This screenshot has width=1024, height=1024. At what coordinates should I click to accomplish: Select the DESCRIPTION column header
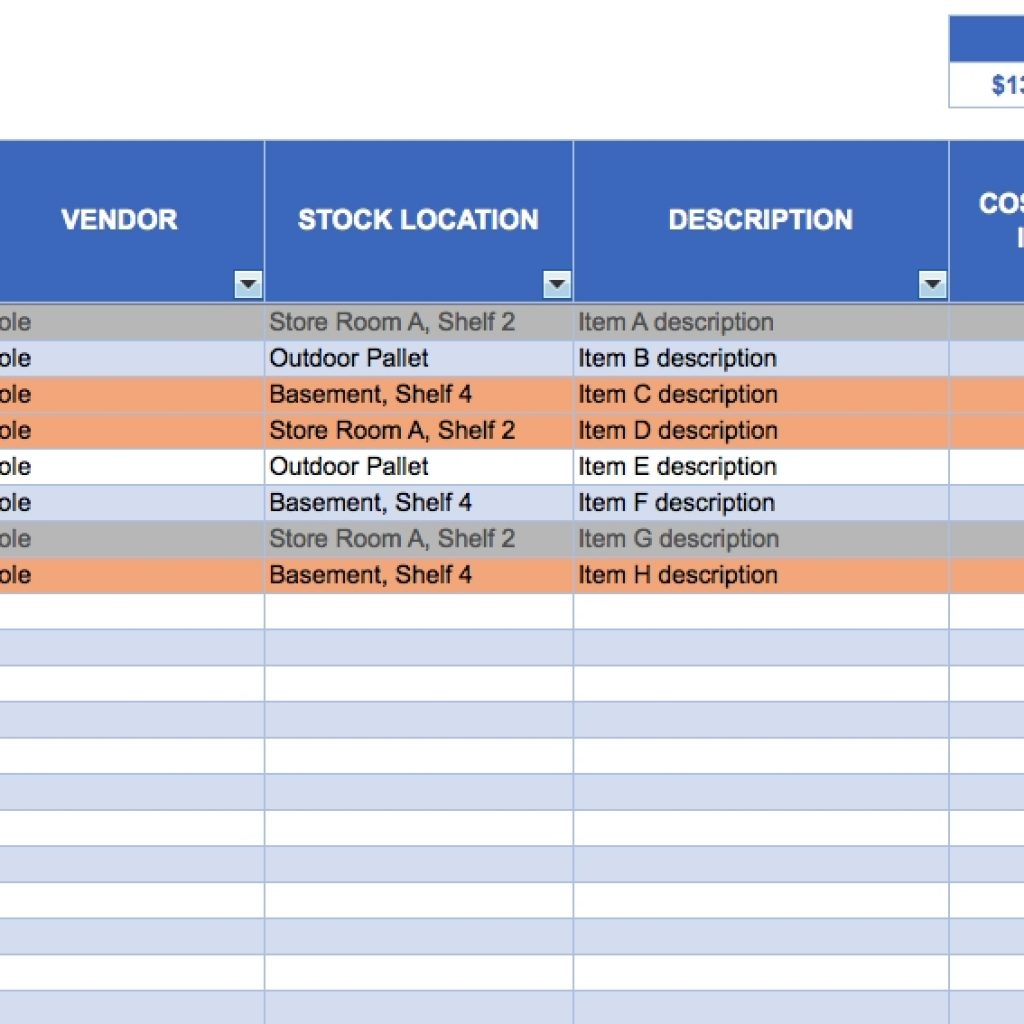(x=762, y=219)
